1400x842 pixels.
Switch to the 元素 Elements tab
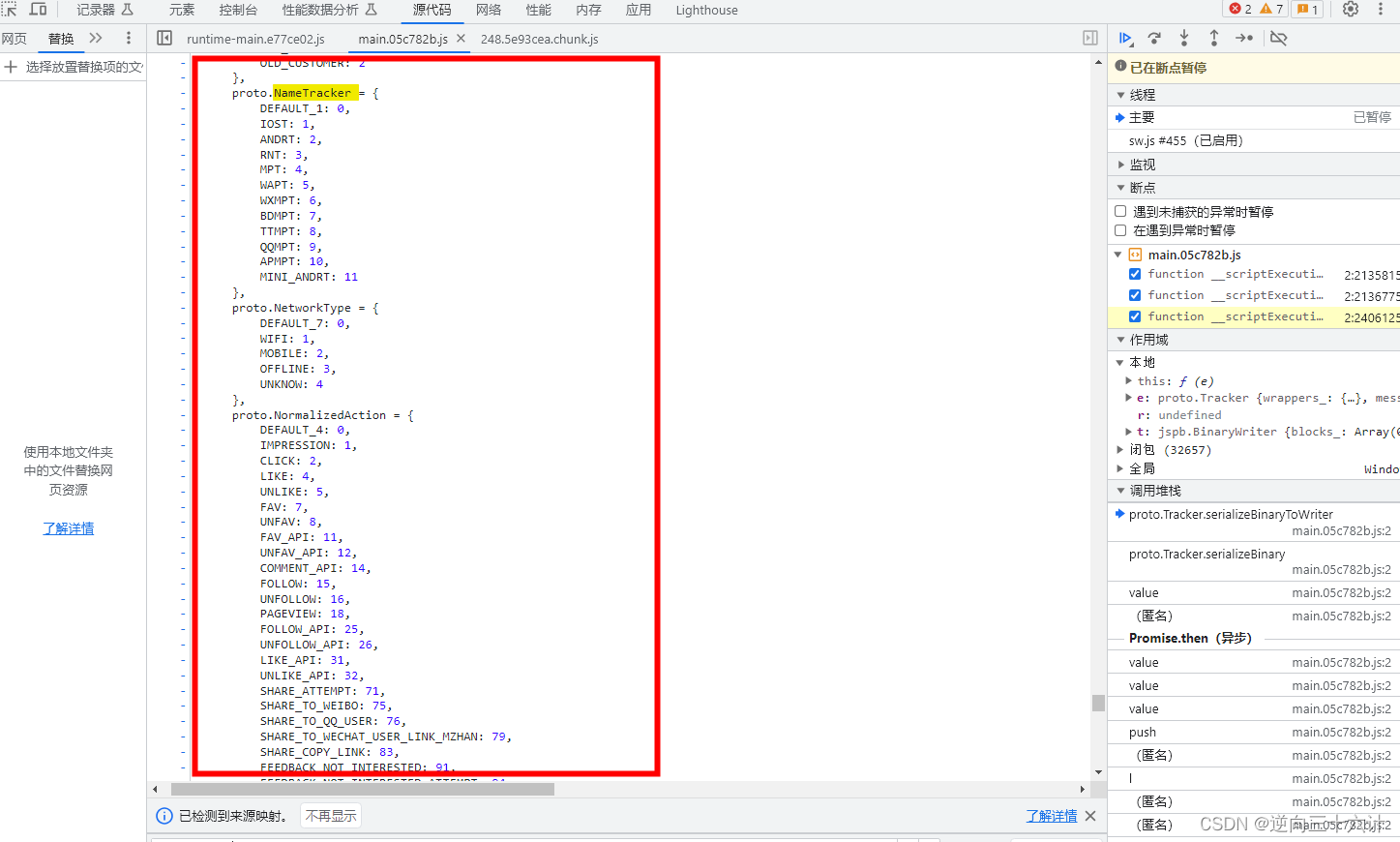182,10
